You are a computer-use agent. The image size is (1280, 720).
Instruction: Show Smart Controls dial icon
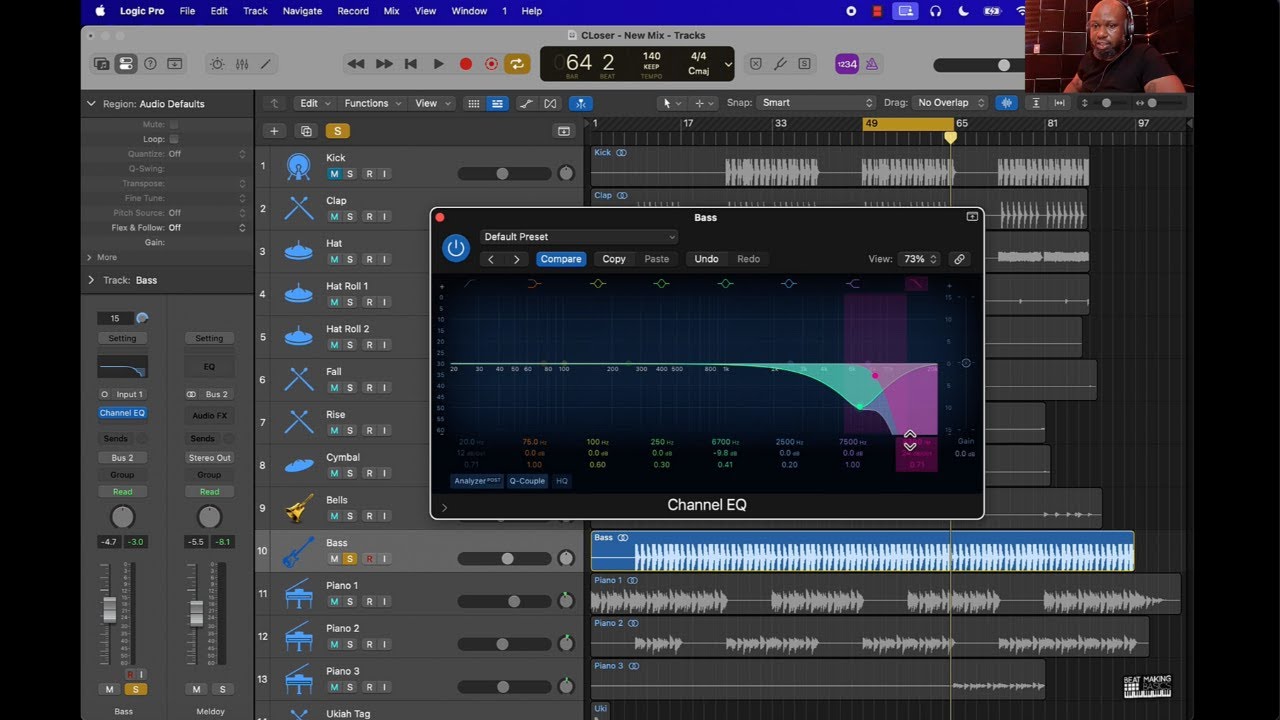point(217,64)
